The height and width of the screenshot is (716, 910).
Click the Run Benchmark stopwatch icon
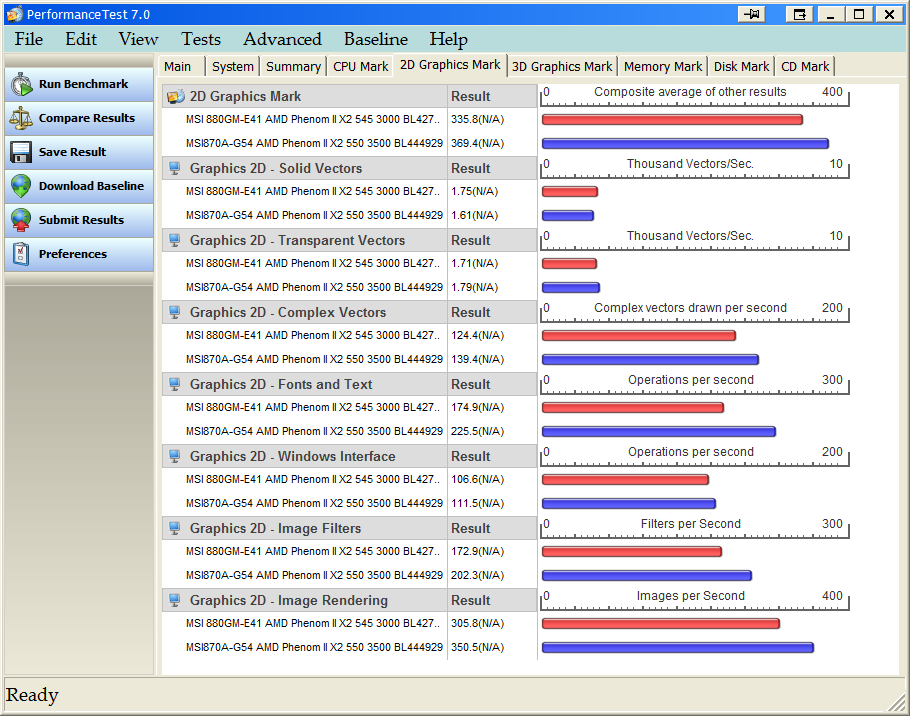pyautogui.click(x=21, y=84)
